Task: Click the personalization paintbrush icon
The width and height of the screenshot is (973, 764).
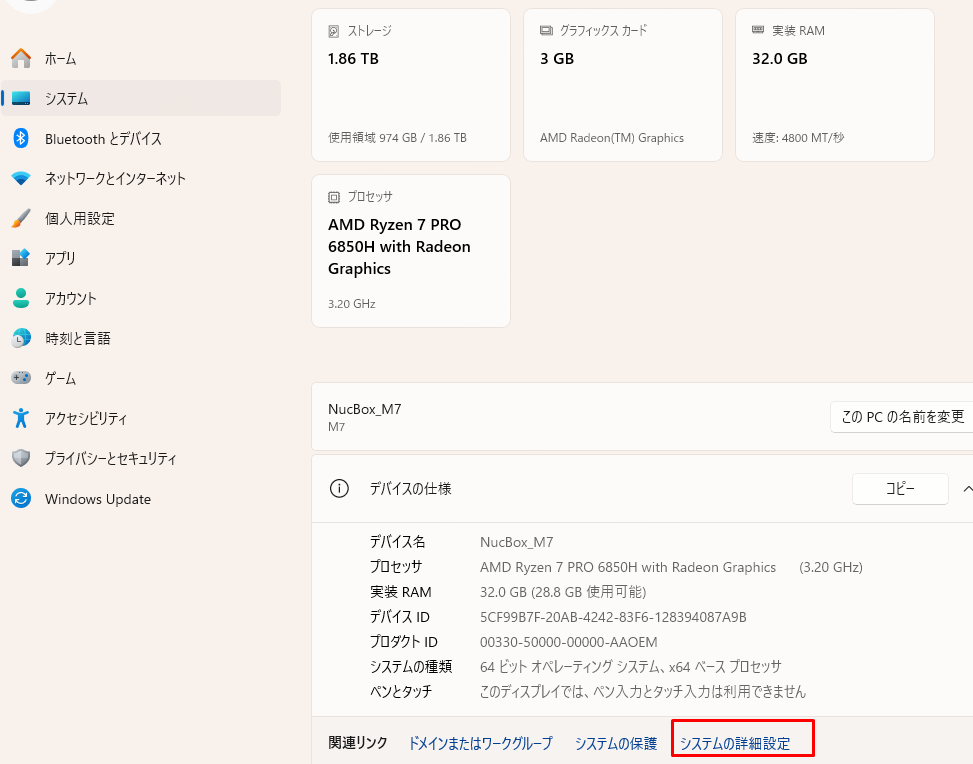Action: point(21,218)
